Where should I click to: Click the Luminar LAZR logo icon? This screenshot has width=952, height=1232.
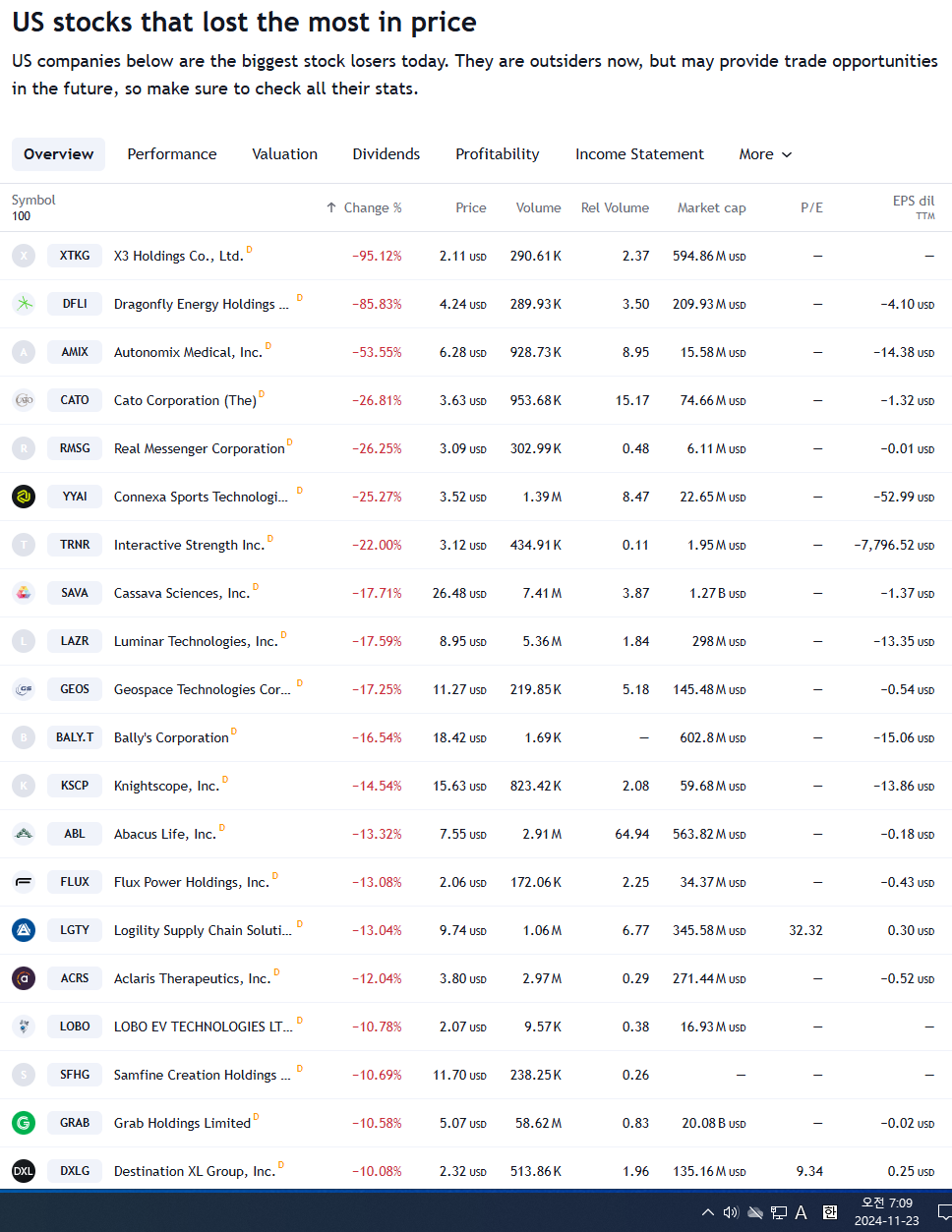pyautogui.click(x=24, y=641)
